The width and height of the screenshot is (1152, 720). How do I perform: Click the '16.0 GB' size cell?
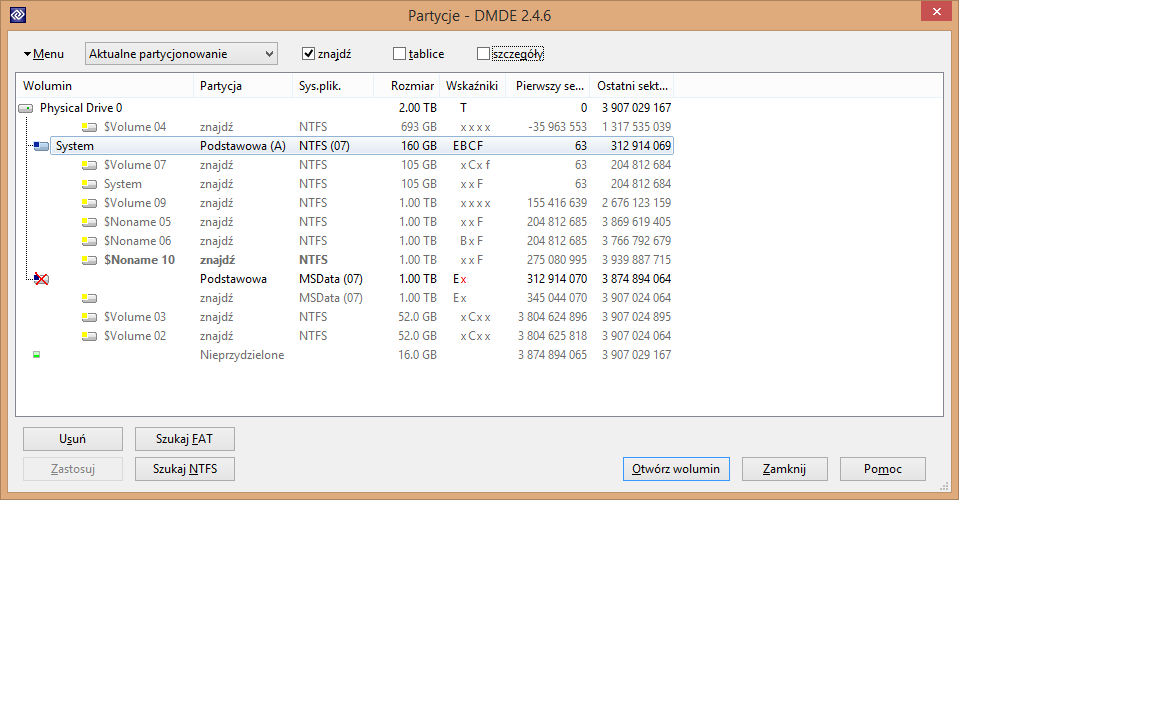click(417, 356)
